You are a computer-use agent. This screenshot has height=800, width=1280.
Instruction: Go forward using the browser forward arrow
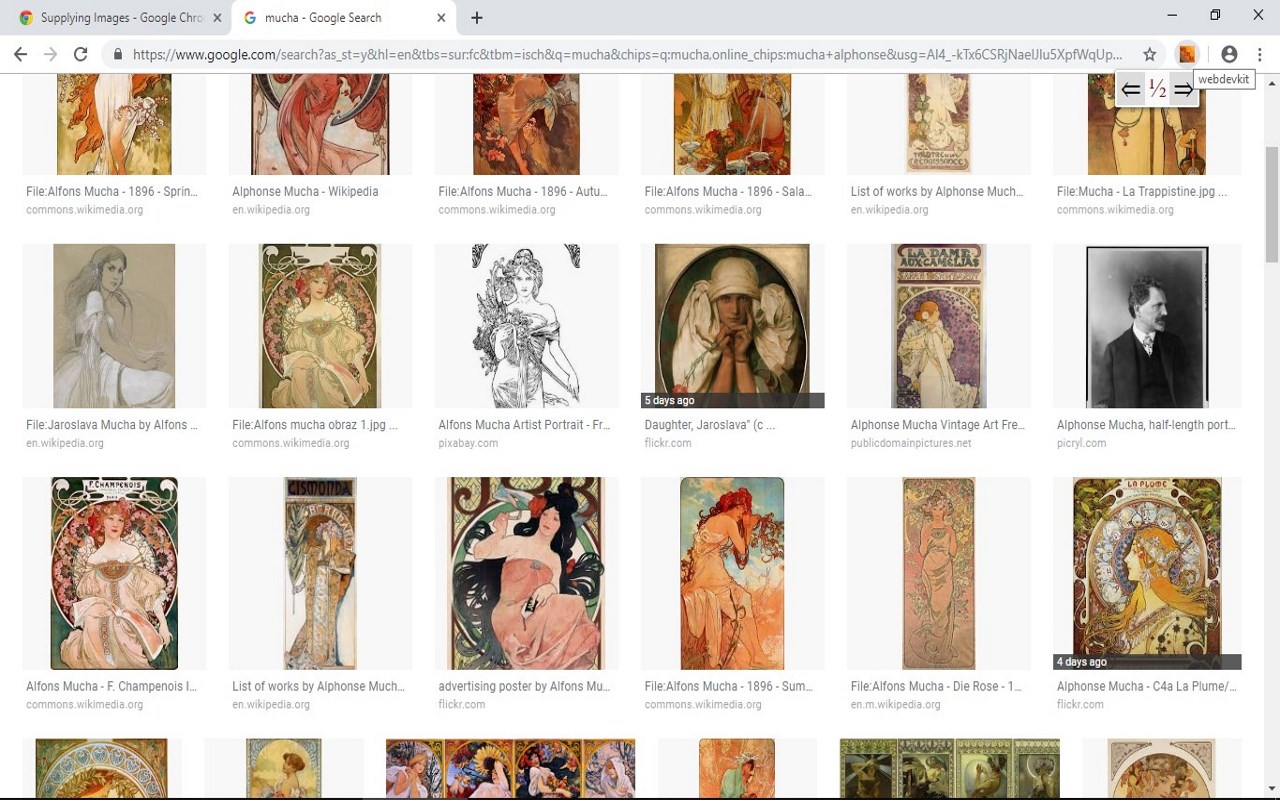click(50, 54)
